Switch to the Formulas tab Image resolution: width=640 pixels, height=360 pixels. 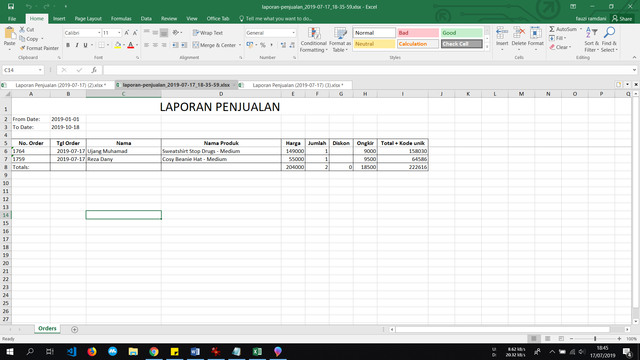pyautogui.click(x=121, y=19)
